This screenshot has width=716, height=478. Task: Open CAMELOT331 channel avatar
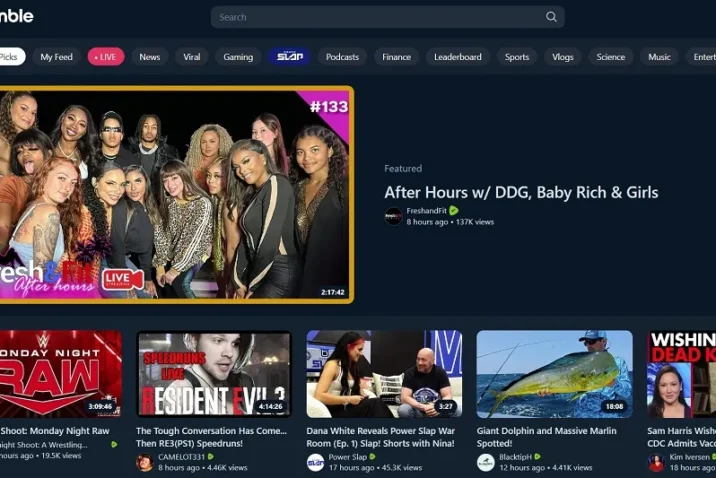[145, 462]
